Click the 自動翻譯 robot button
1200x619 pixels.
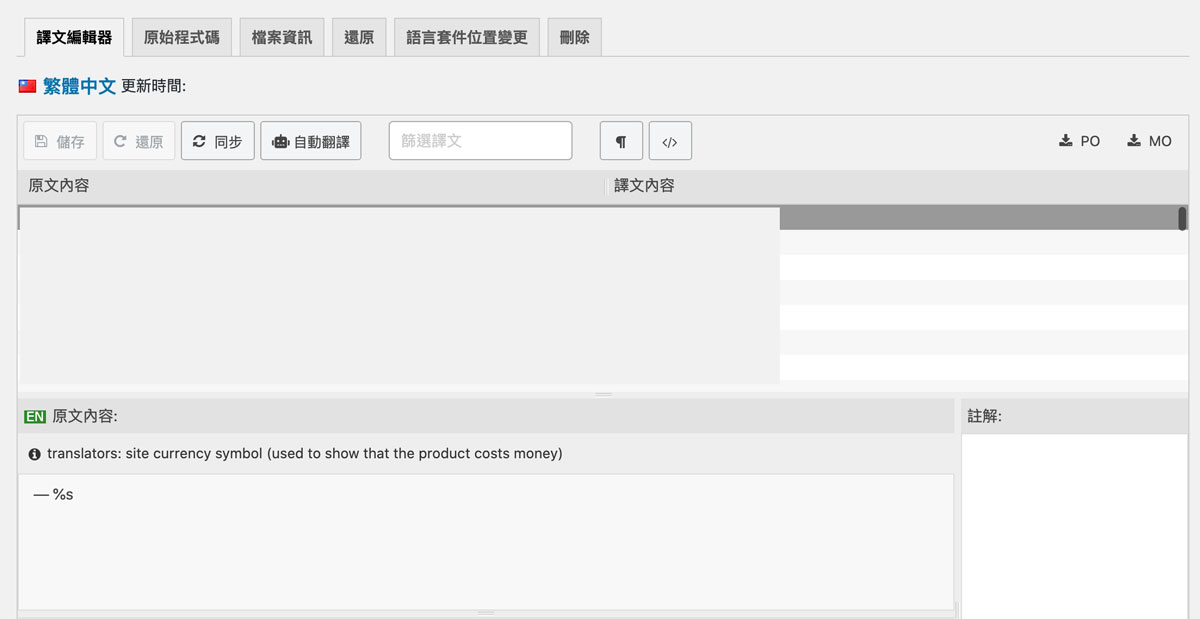coord(311,141)
